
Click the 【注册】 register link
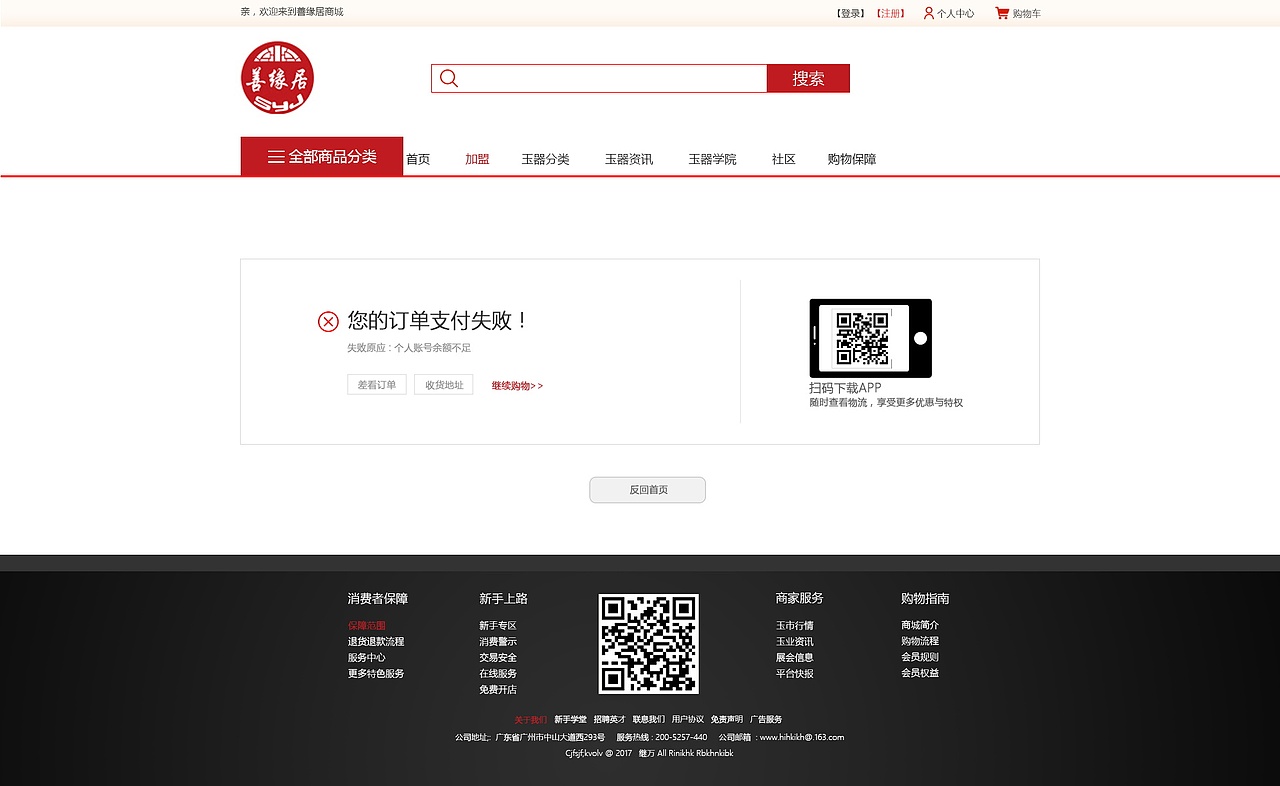coord(889,13)
